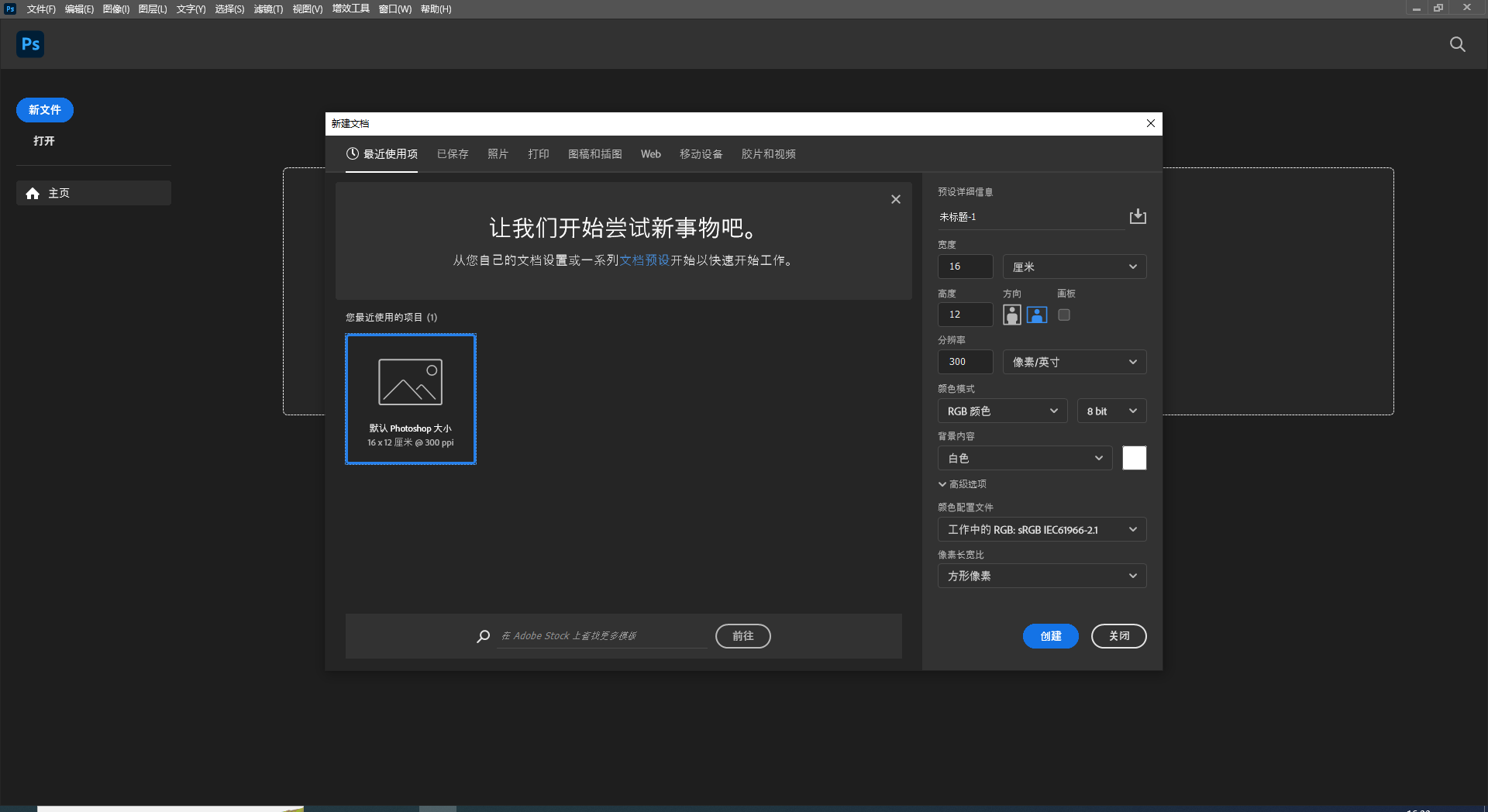Viewport: 1488px width, 812px height.
Task: Click the Photoshop logo icon
Action: (x=30, y=44)
